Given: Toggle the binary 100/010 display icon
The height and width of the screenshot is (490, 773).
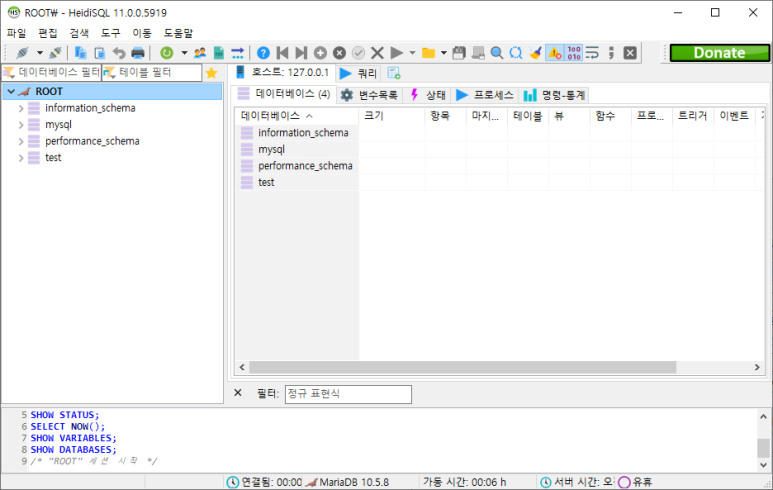Looking at the screenshot, I should pos(574,53).
